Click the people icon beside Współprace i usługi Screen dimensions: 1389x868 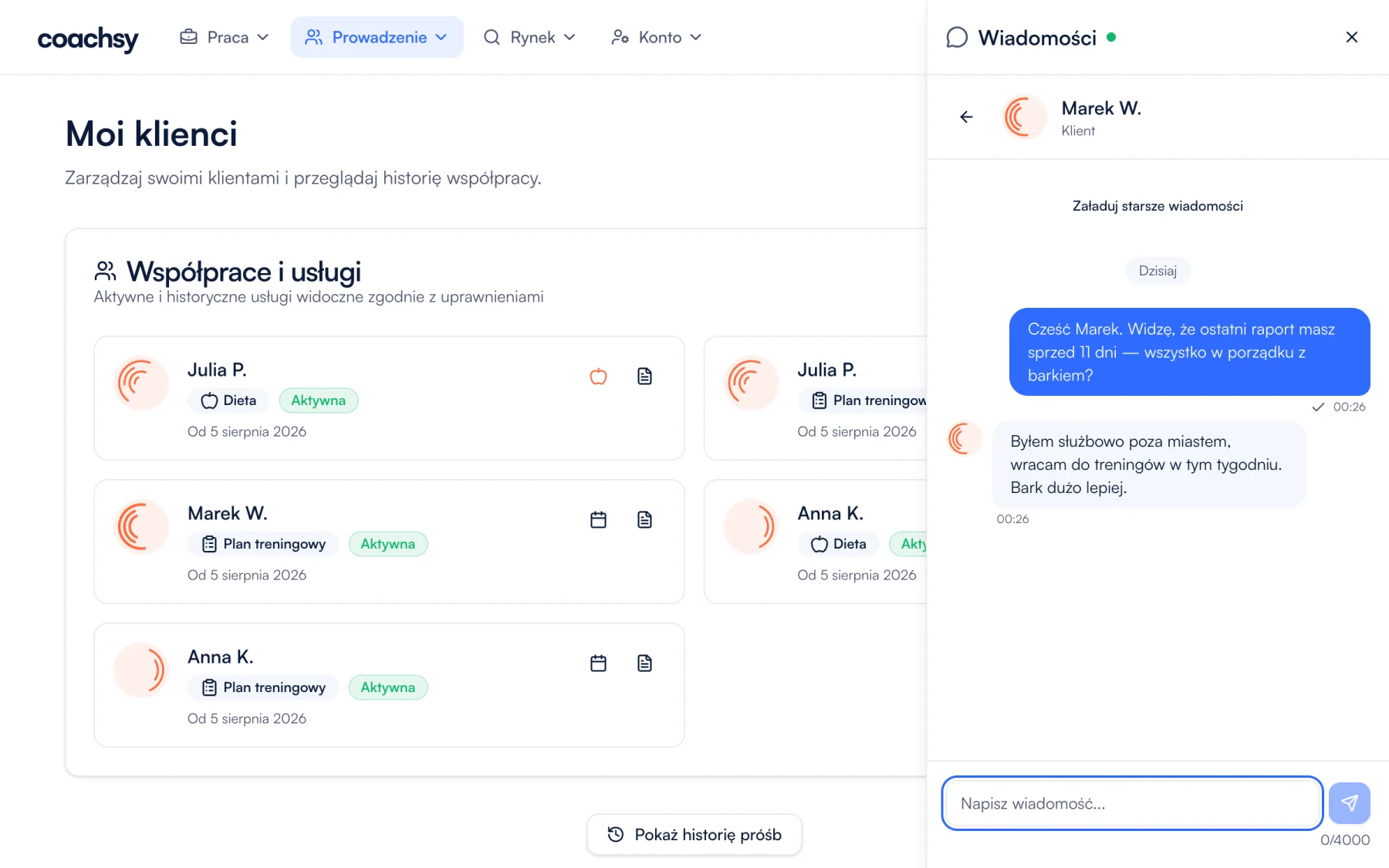105,271
